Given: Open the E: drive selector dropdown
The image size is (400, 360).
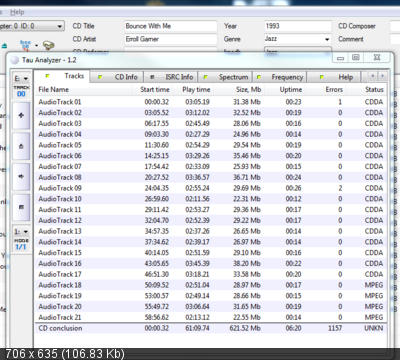Looking at the screenshot, I should (x=21, y=79).
